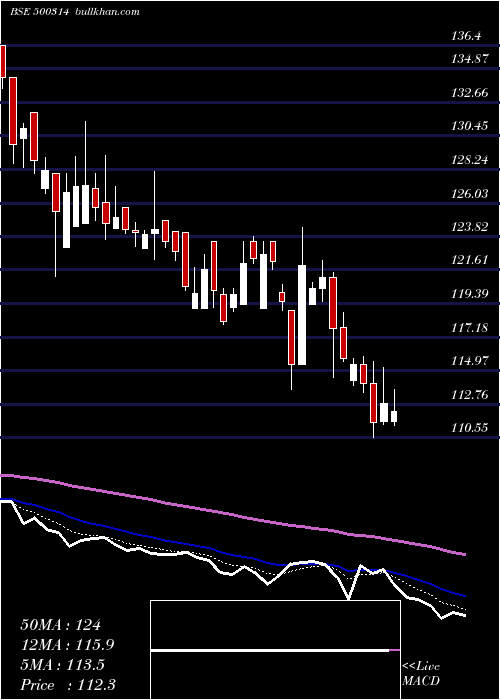Click the <<Live MACD label

tap(421, 673)
